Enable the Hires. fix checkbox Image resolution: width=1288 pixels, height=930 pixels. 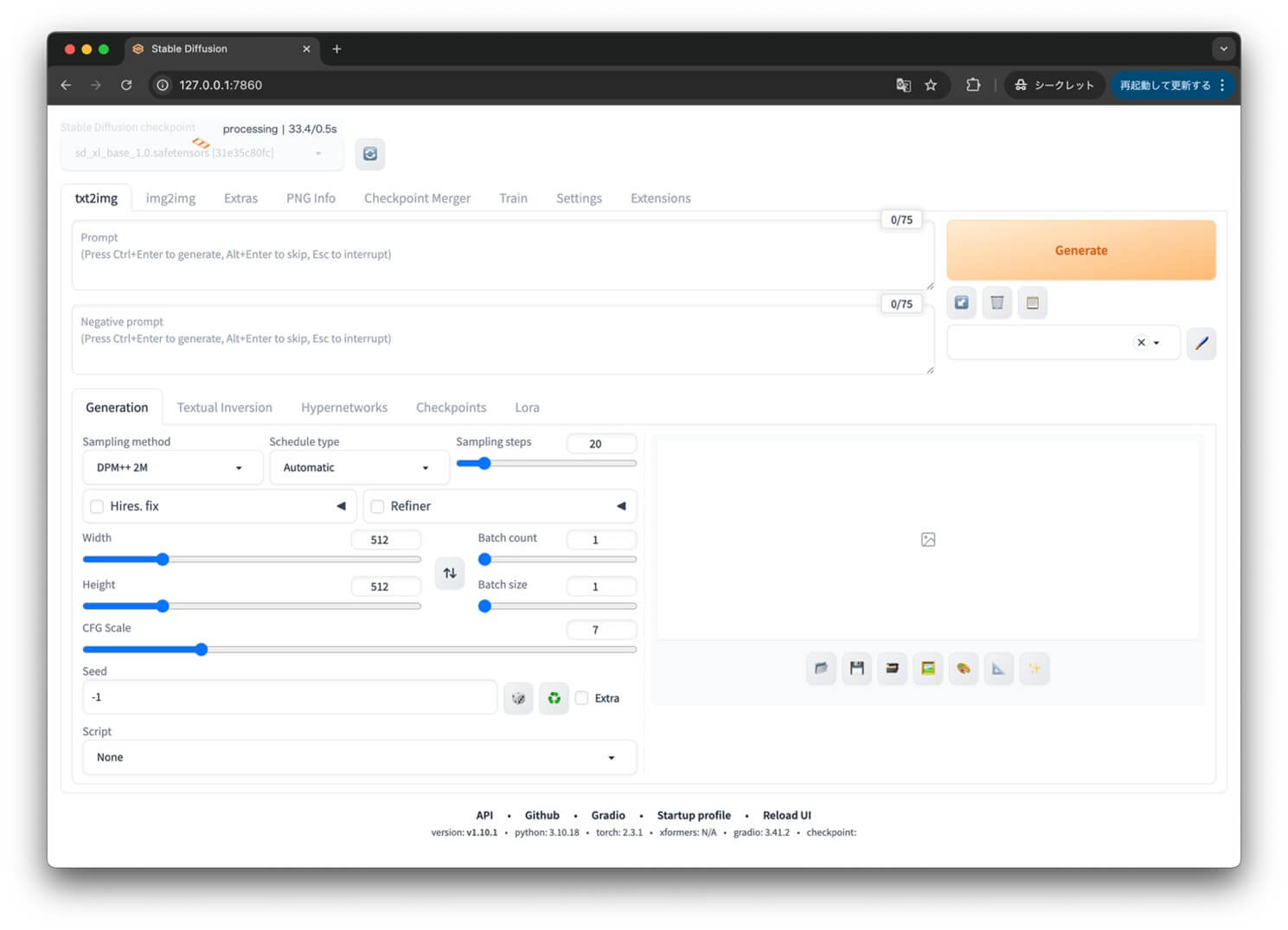coord(97,507)
